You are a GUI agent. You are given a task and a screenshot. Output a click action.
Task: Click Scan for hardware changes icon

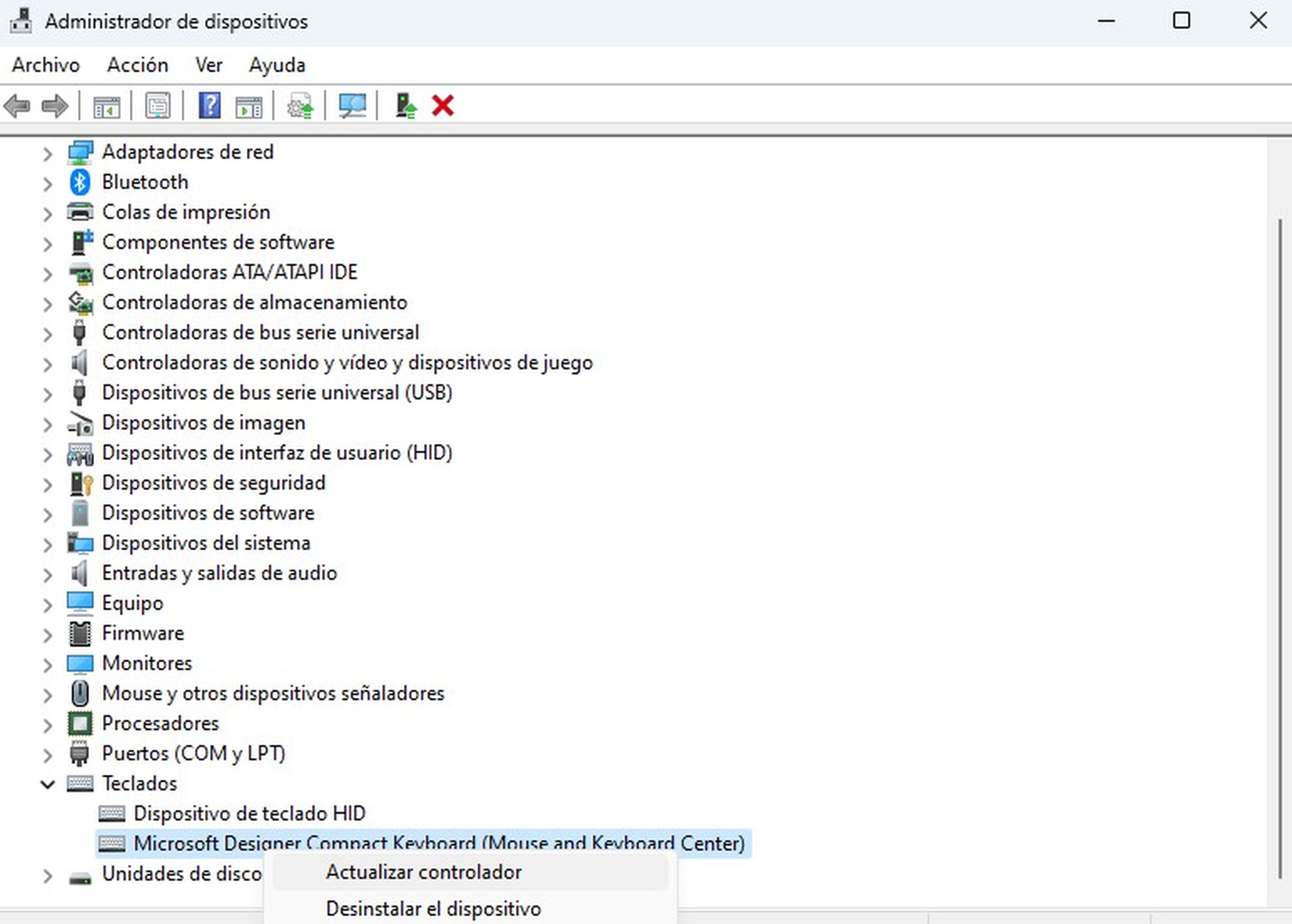point(352,106)
